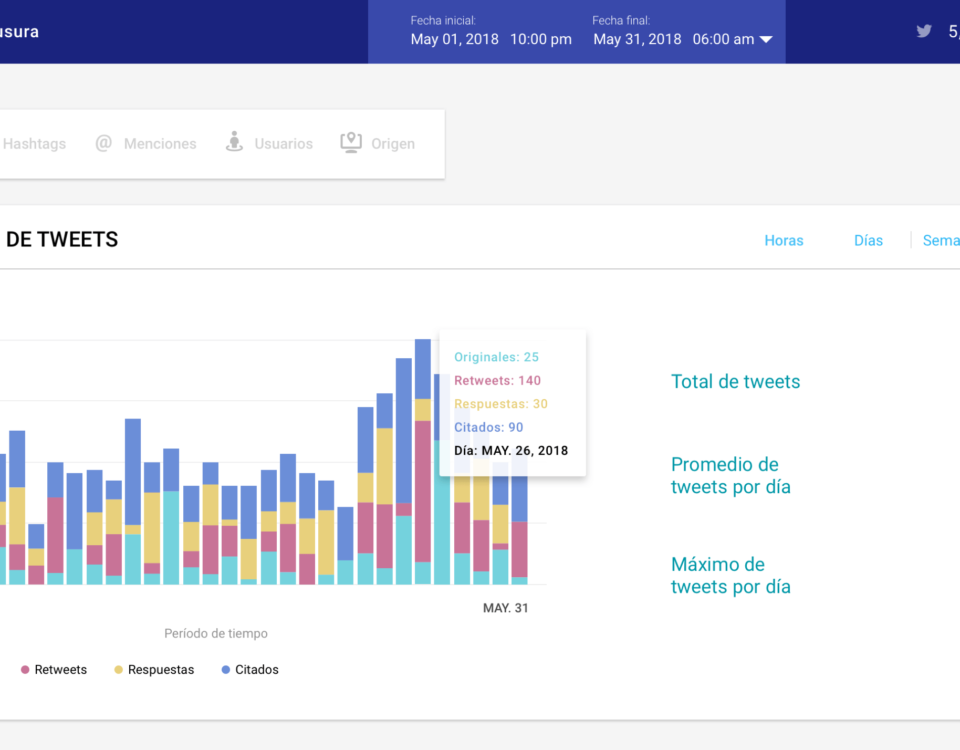Click the Twitter bird icon in the header
This screenshot has height=750, width=960.
(x=924, y=31)
